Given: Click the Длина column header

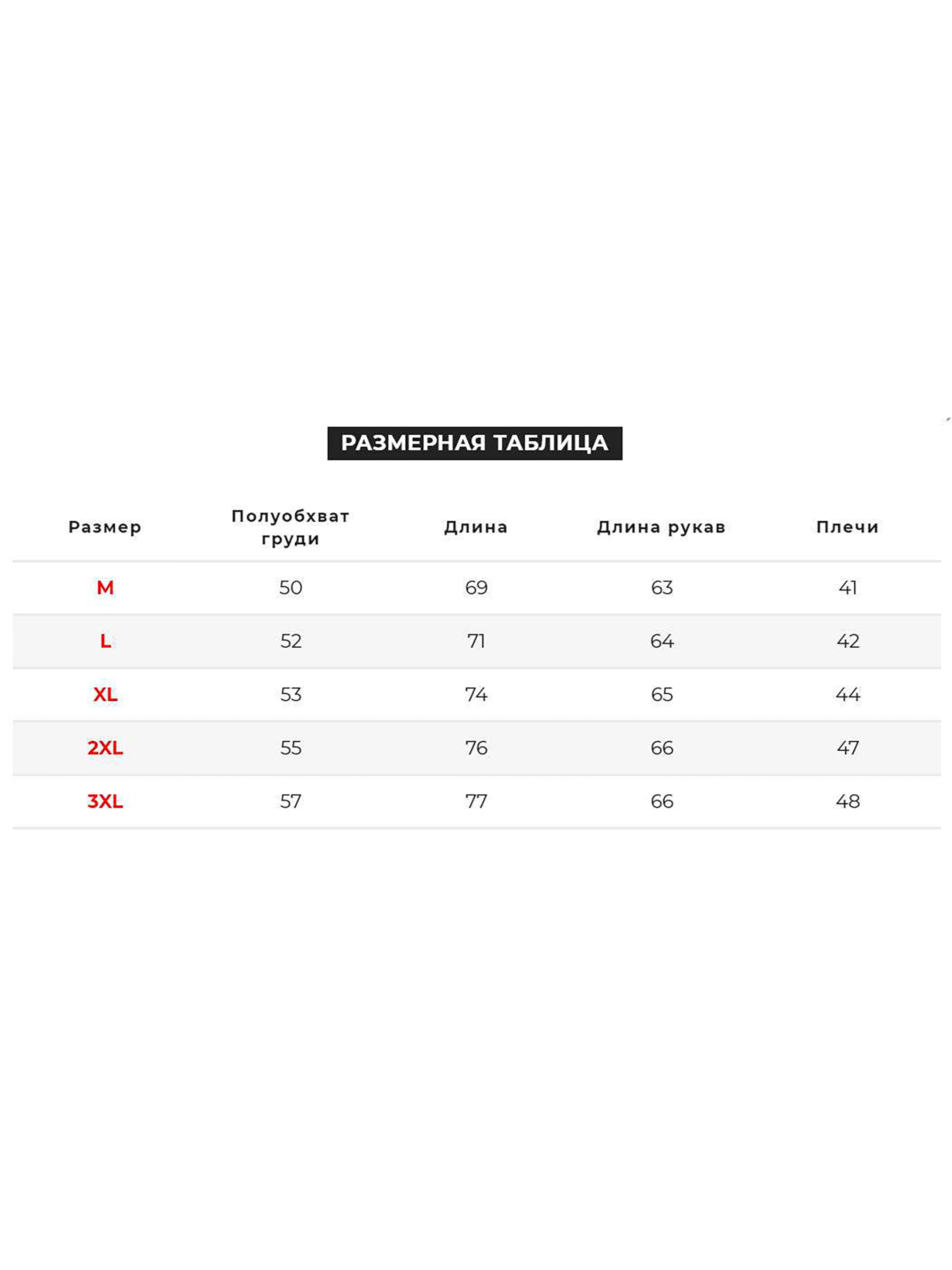Looking at the screenshot, I should click(476, 527).
